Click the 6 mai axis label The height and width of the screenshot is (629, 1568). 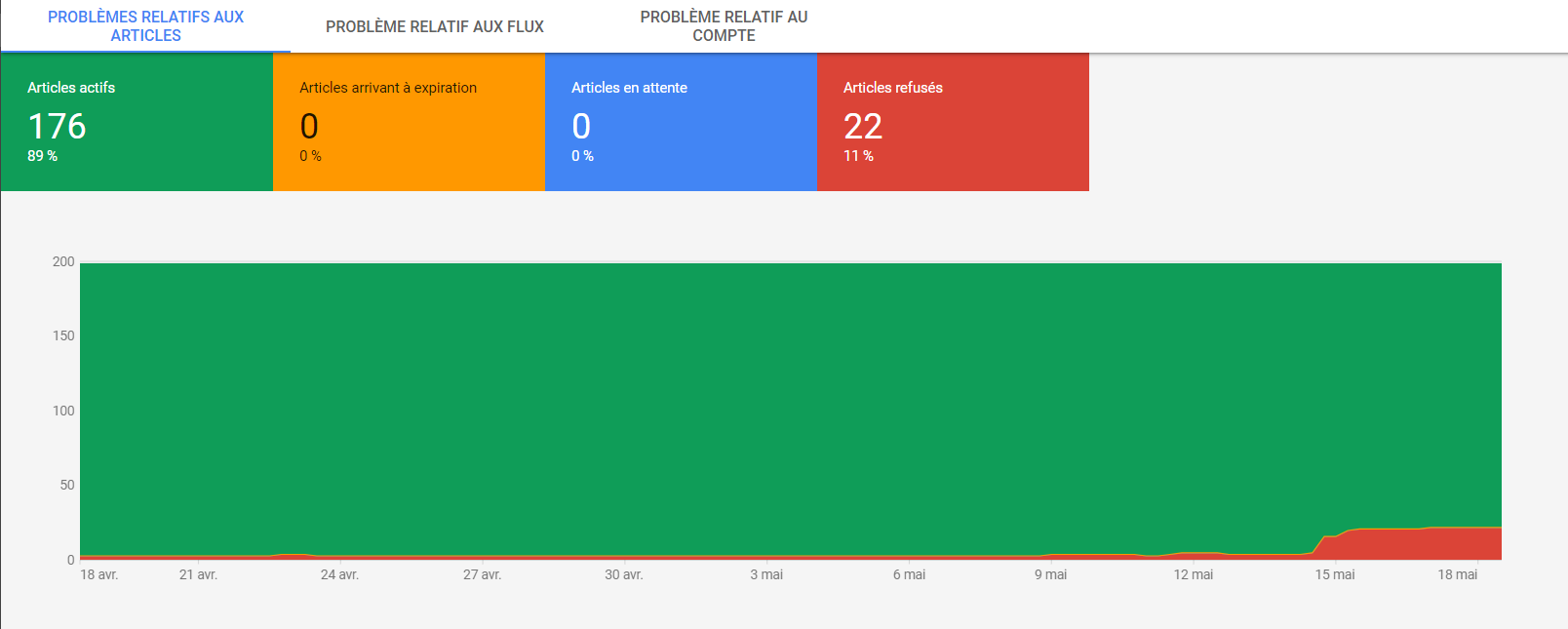(909, 574)
